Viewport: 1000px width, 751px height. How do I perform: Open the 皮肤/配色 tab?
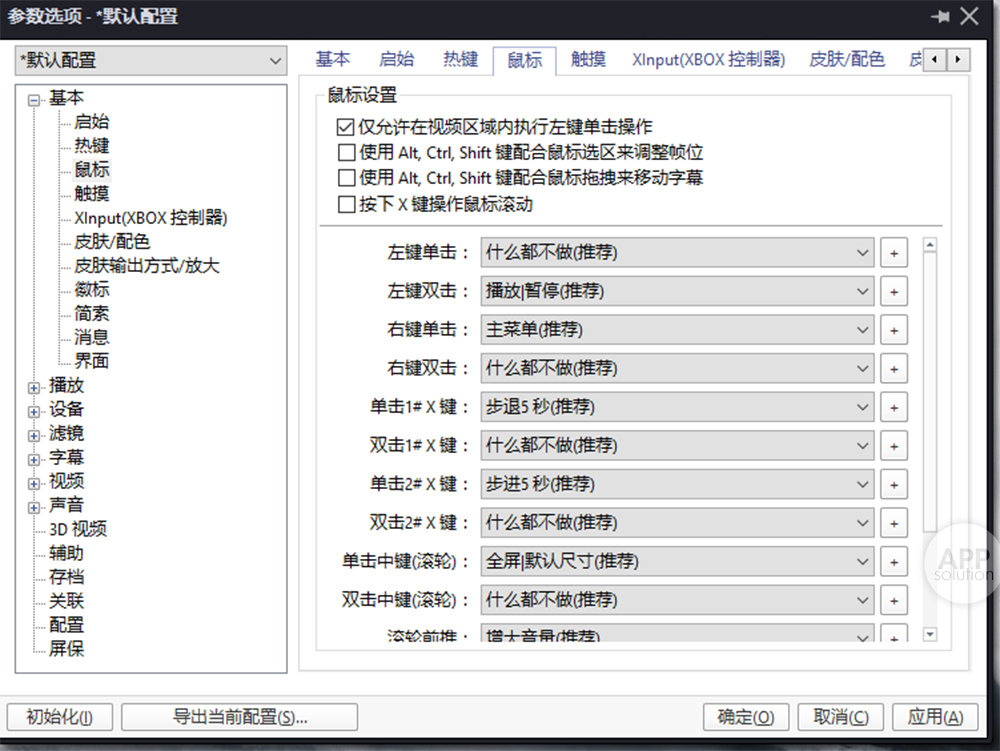click(846, 59)
